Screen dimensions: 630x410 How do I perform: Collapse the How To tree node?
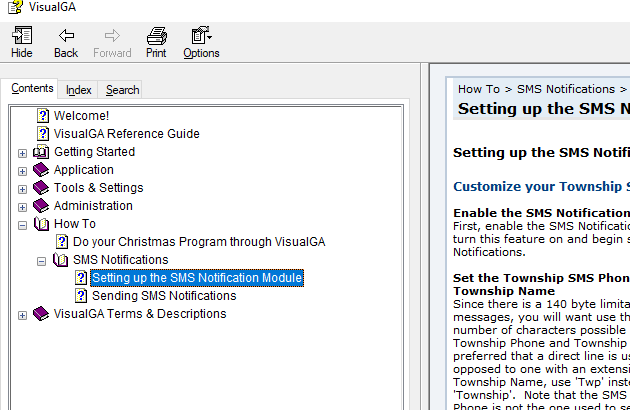[x=23, y=225]
